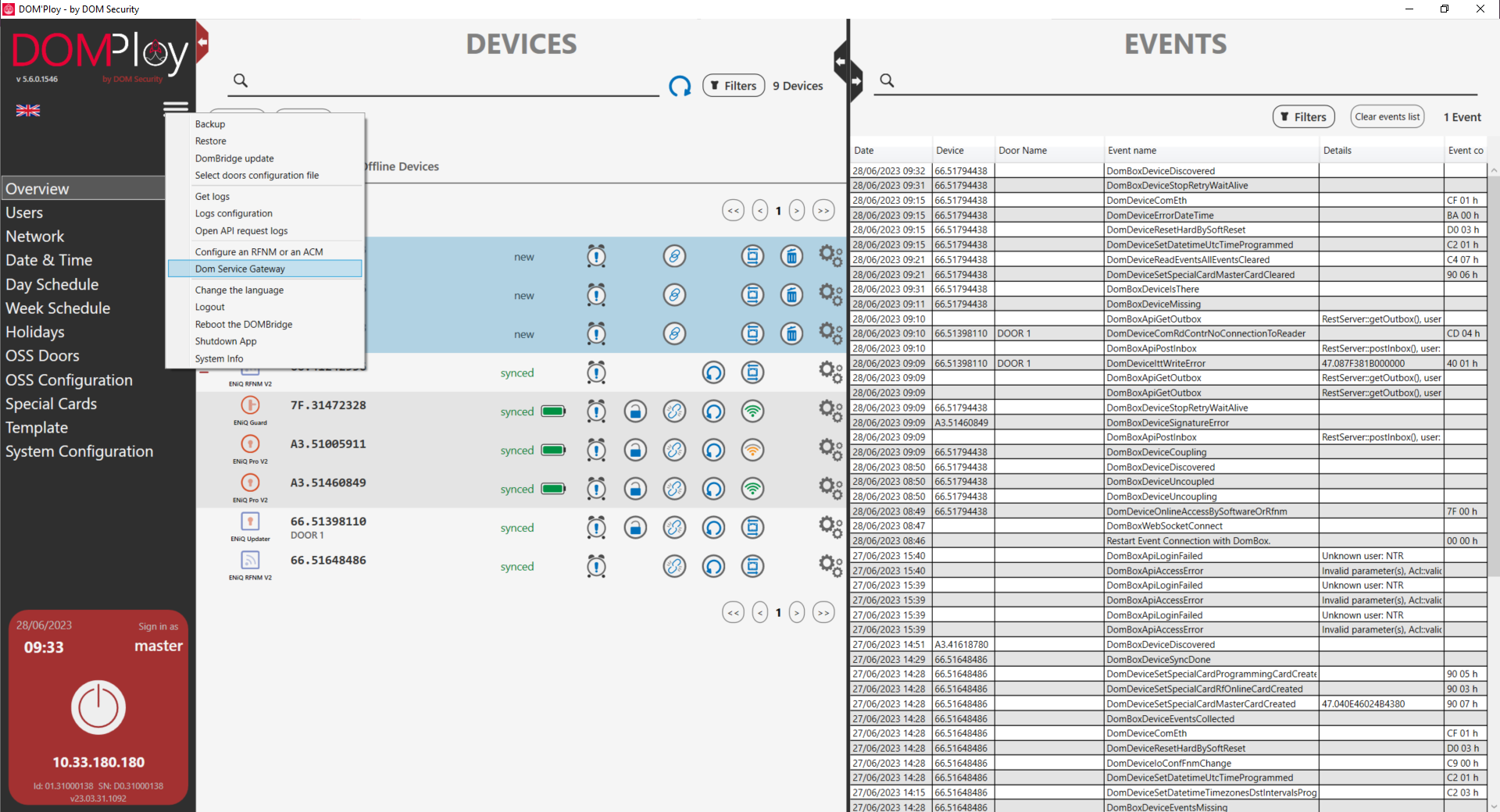This screenshot has width=1500, height=812.
Task: Open Special Cards in the sidebar
Action: pyautogui.click(x=51, y=404)
